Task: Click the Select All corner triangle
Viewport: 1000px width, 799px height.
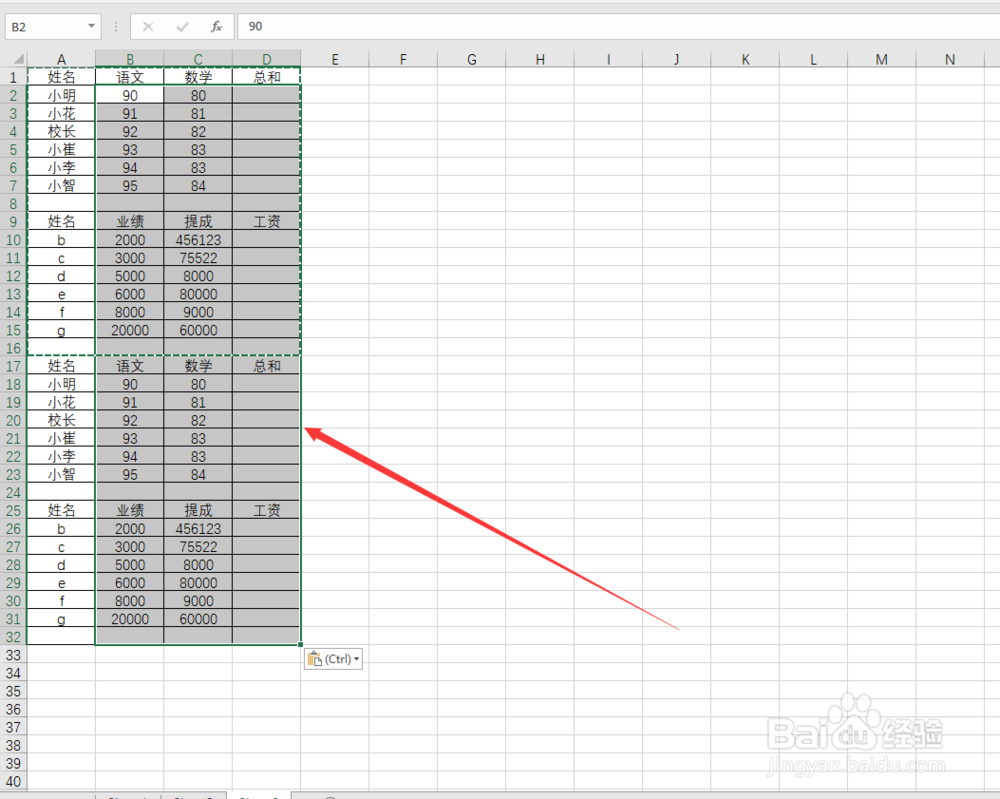Action: (x=18, y=59)
